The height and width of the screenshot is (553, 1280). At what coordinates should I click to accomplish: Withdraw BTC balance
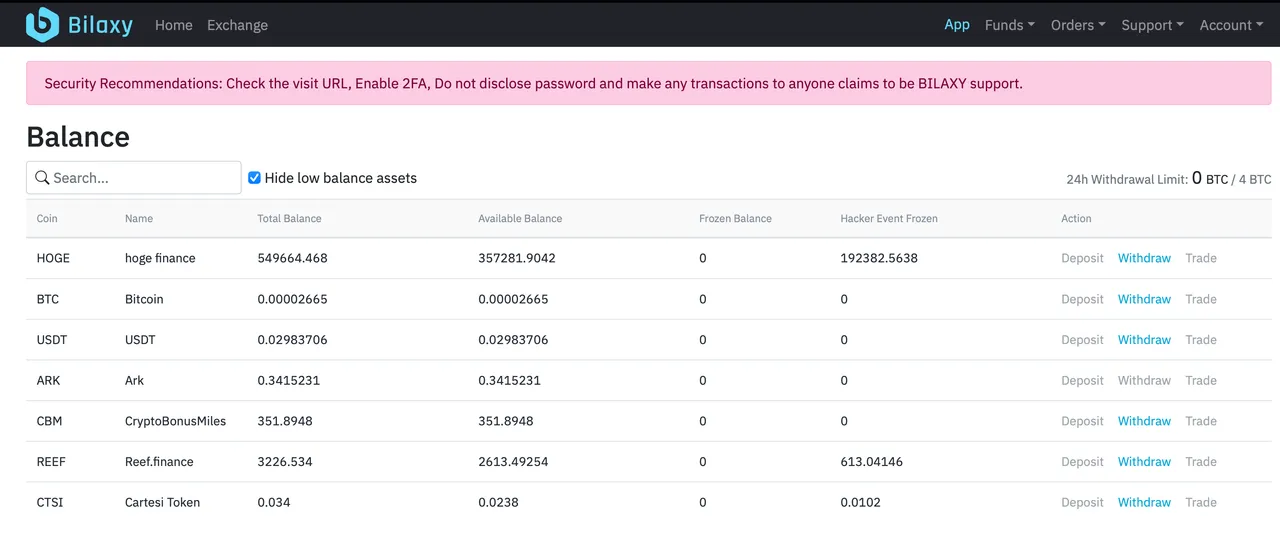pyautogui.click(x=1144, y=299)
